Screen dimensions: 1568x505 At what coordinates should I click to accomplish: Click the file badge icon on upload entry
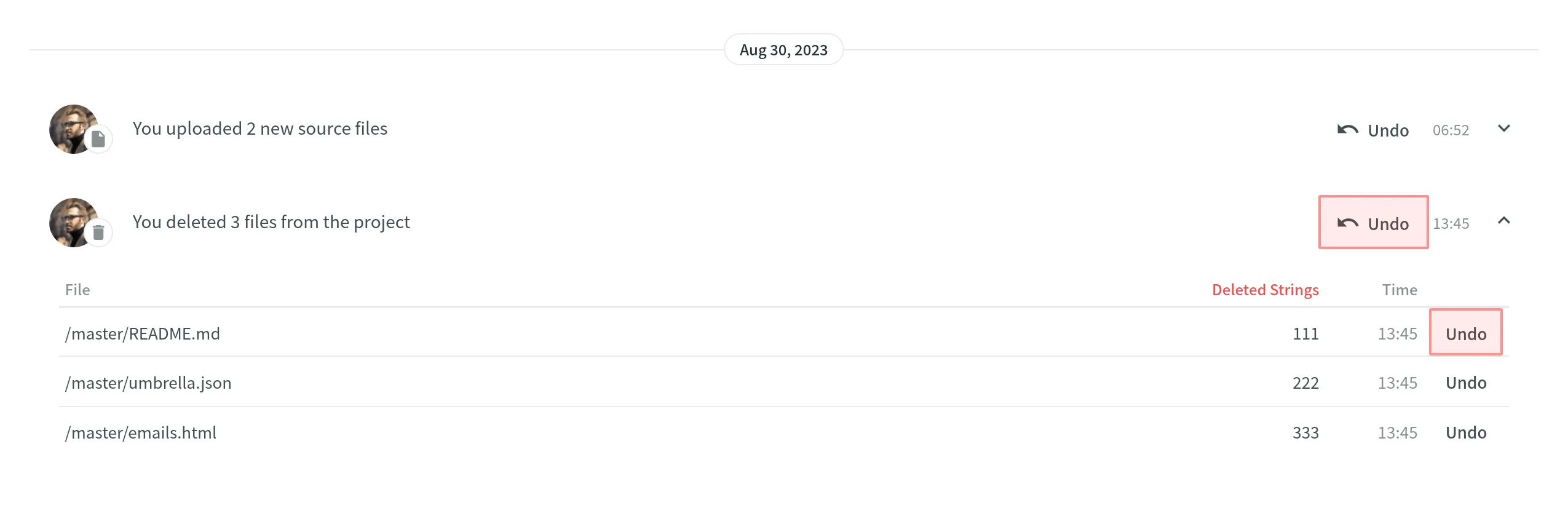tap(98, 140)
